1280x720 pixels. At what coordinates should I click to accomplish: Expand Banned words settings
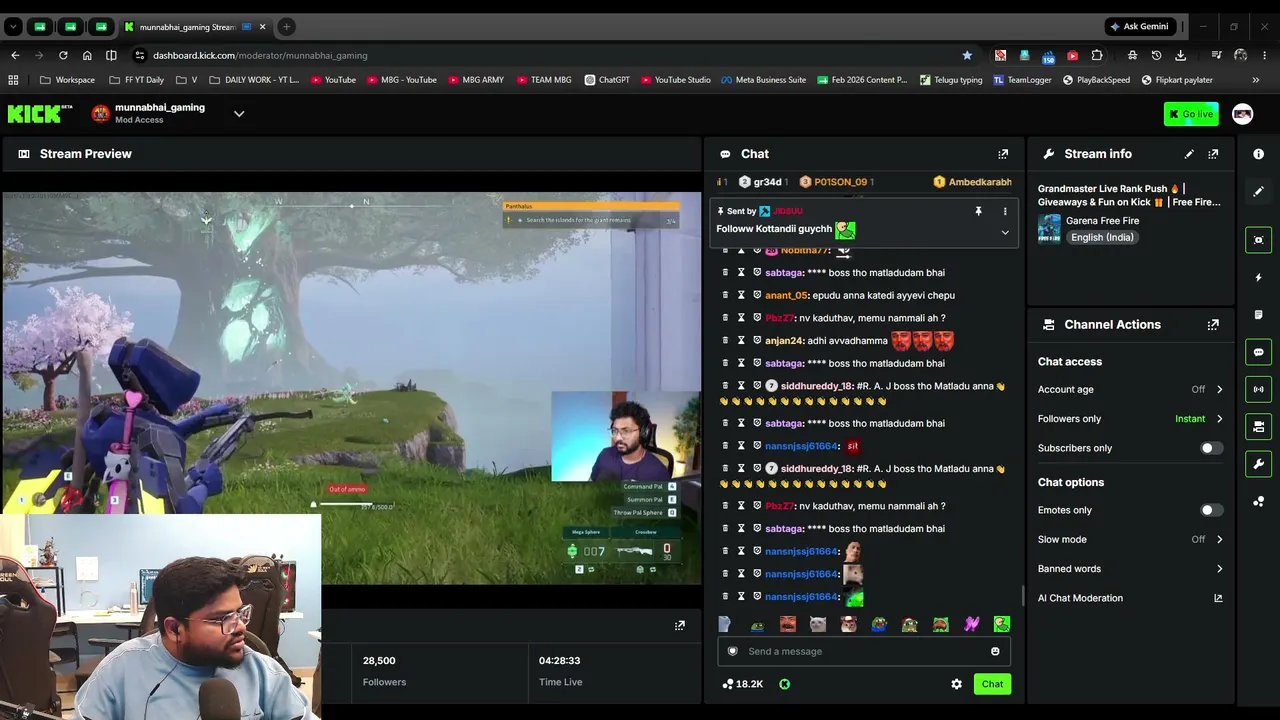click(x=1219, y=569)
